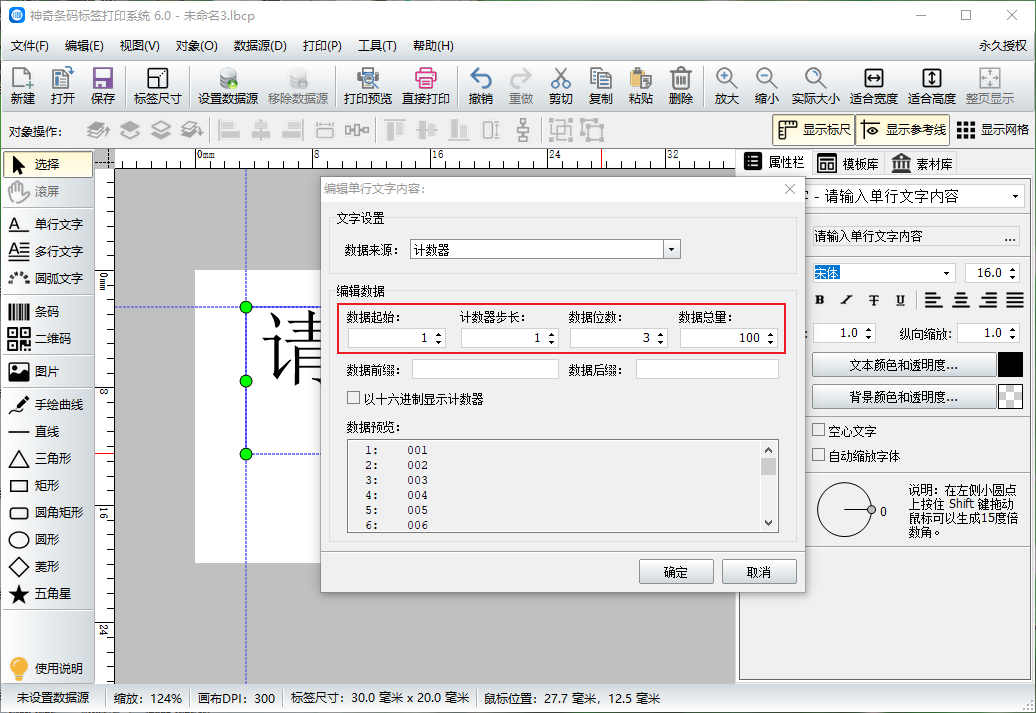Toggle 显示参考线 guide lines
The image size is (1036, 713).
pyautogui.click(x=903, y=130)
